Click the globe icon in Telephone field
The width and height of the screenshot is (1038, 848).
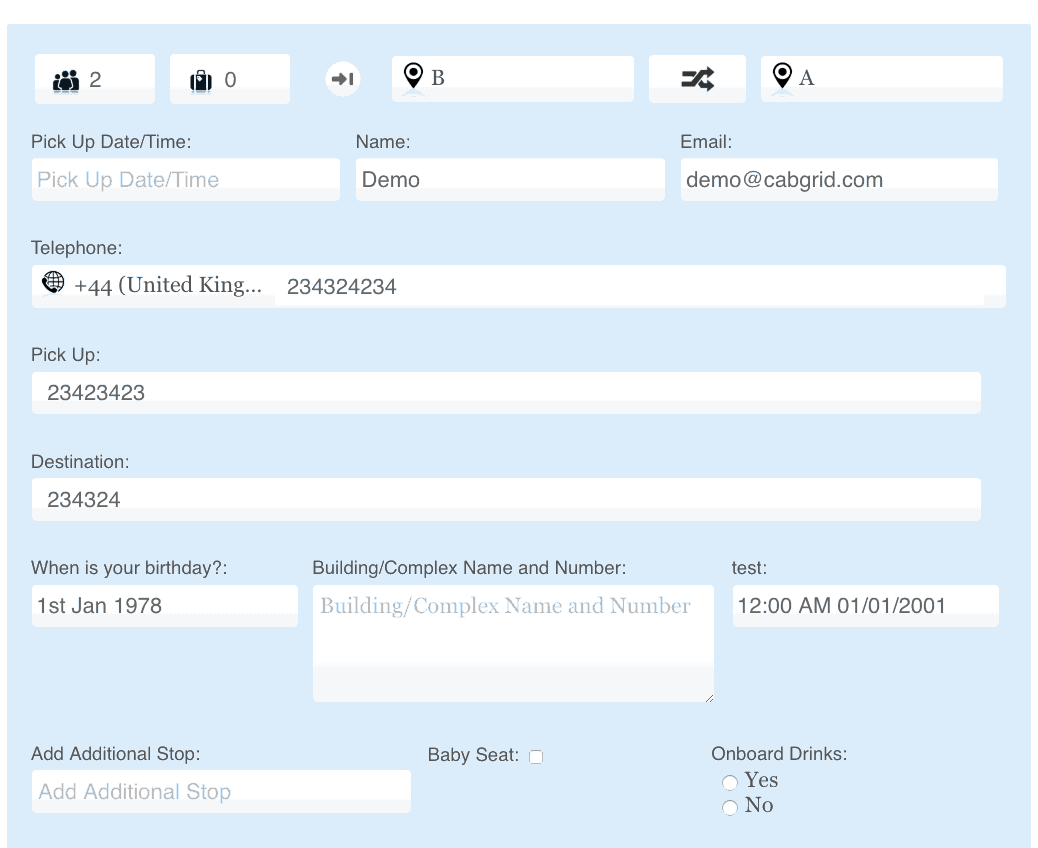coord(54,282)
